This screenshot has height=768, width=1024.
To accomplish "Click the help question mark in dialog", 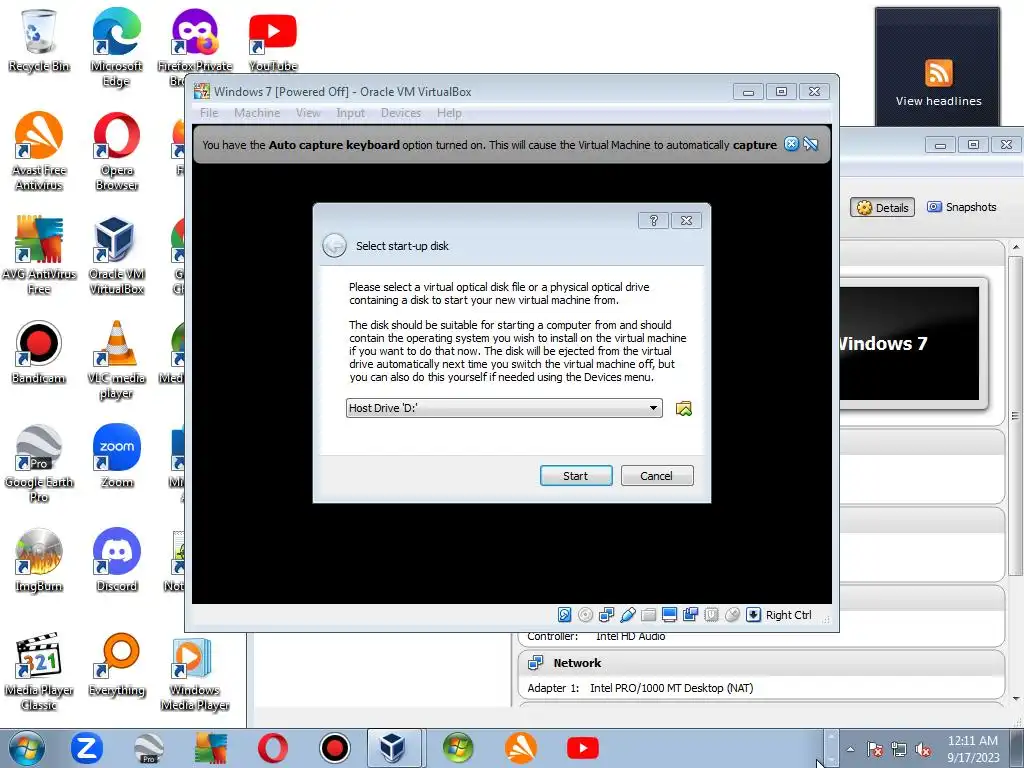I will (x=653, y=220).
